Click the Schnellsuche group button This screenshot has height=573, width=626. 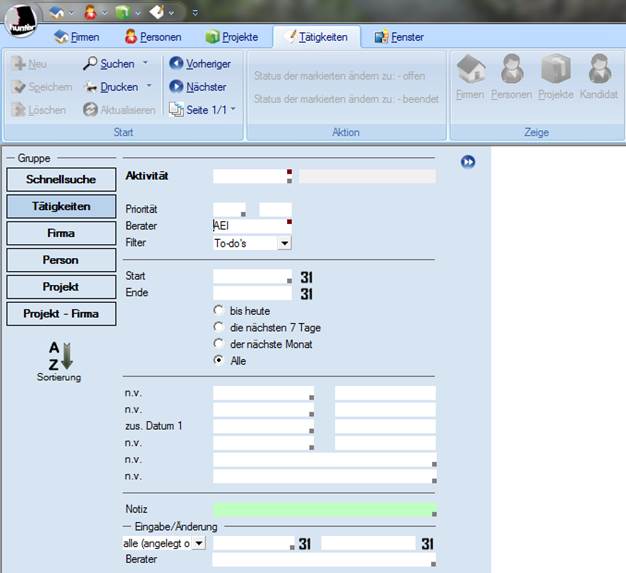(x=61, y=180)
